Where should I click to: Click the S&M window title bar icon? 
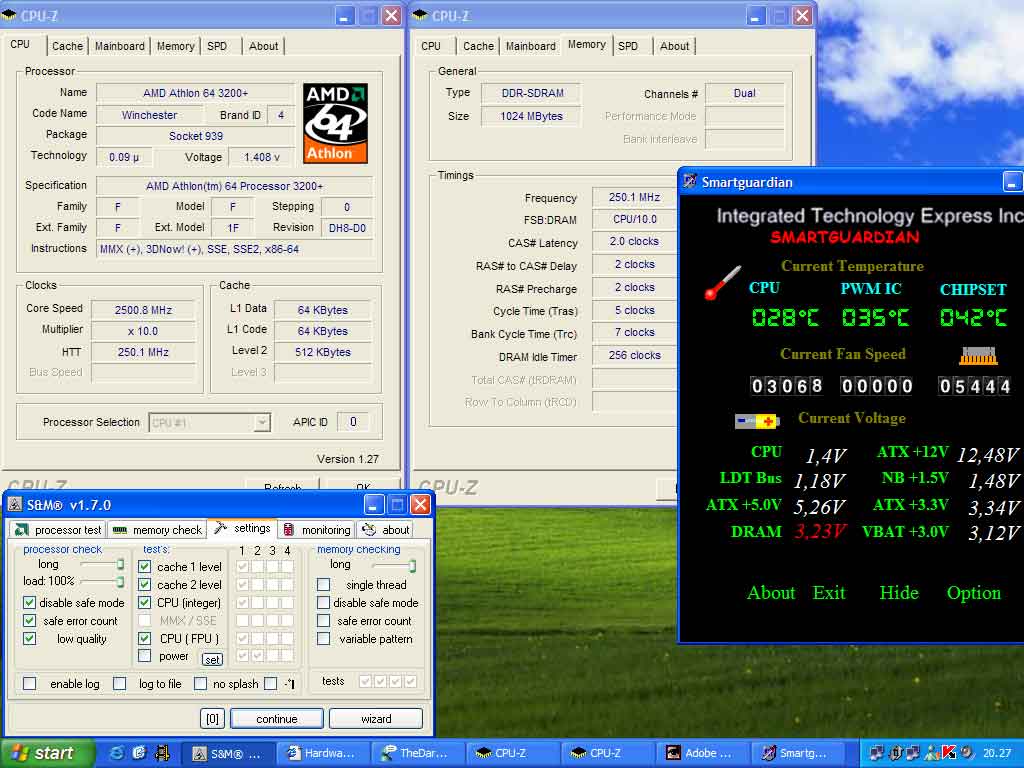tap(14, 505)
